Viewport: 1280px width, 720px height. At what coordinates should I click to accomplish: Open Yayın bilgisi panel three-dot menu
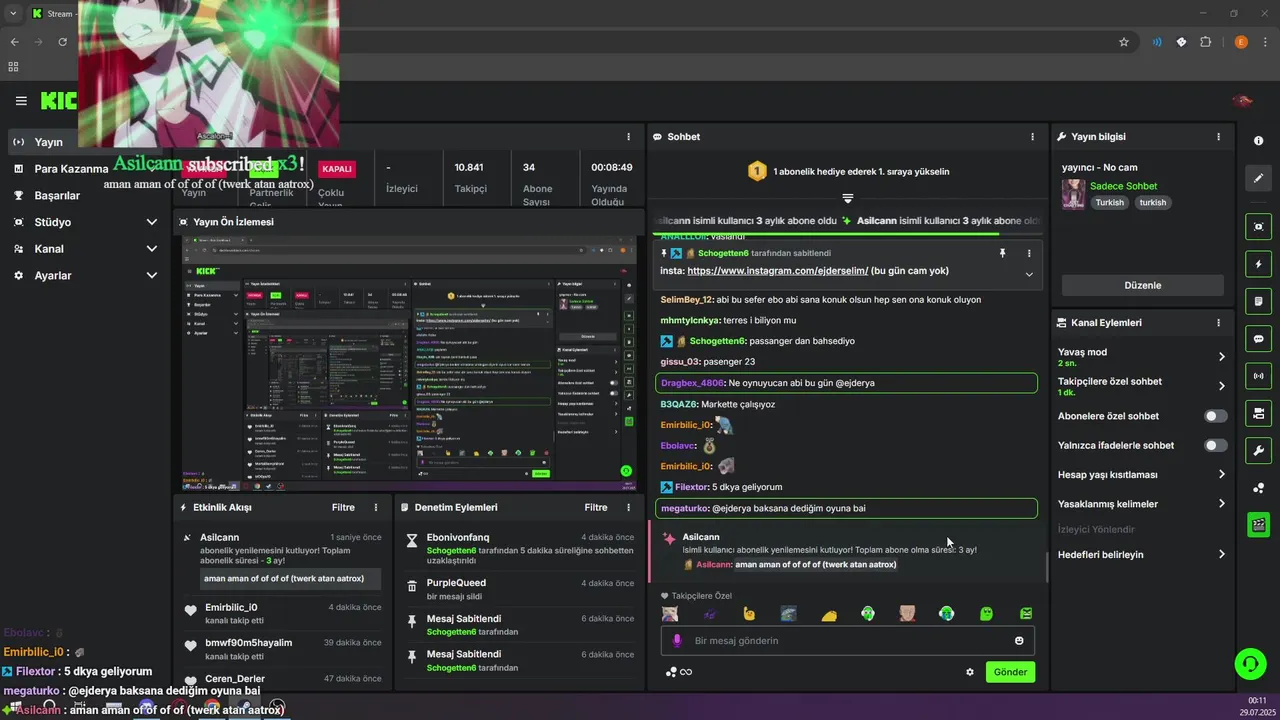[1218, 137]
